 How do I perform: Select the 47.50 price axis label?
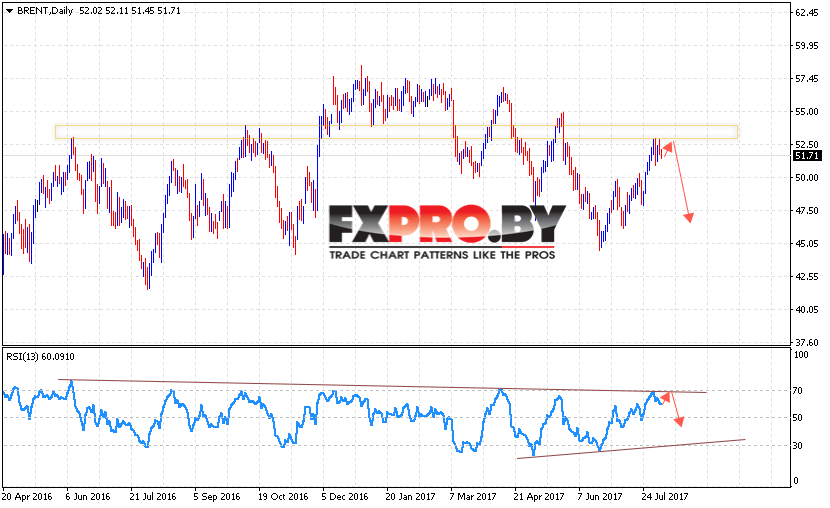[x=807, y=211]
